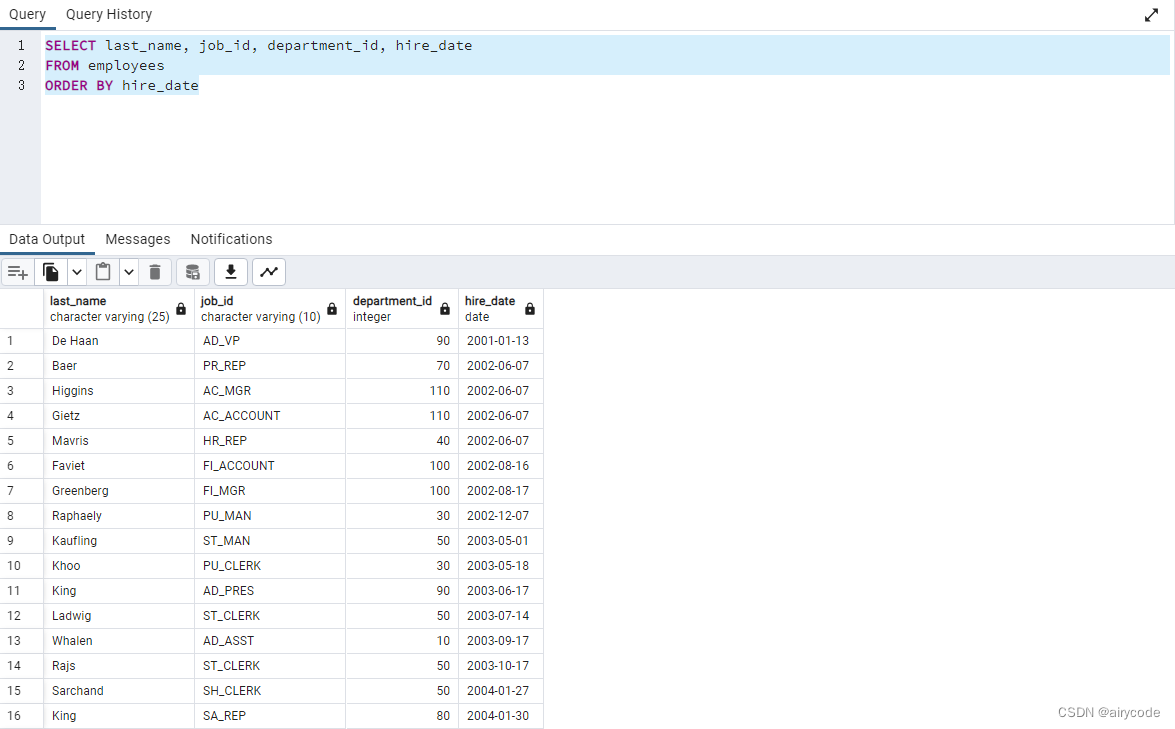Switch to the Query History tab
Screen dimensions: 1175x729
pyautogui.click(x=109, y=14)
